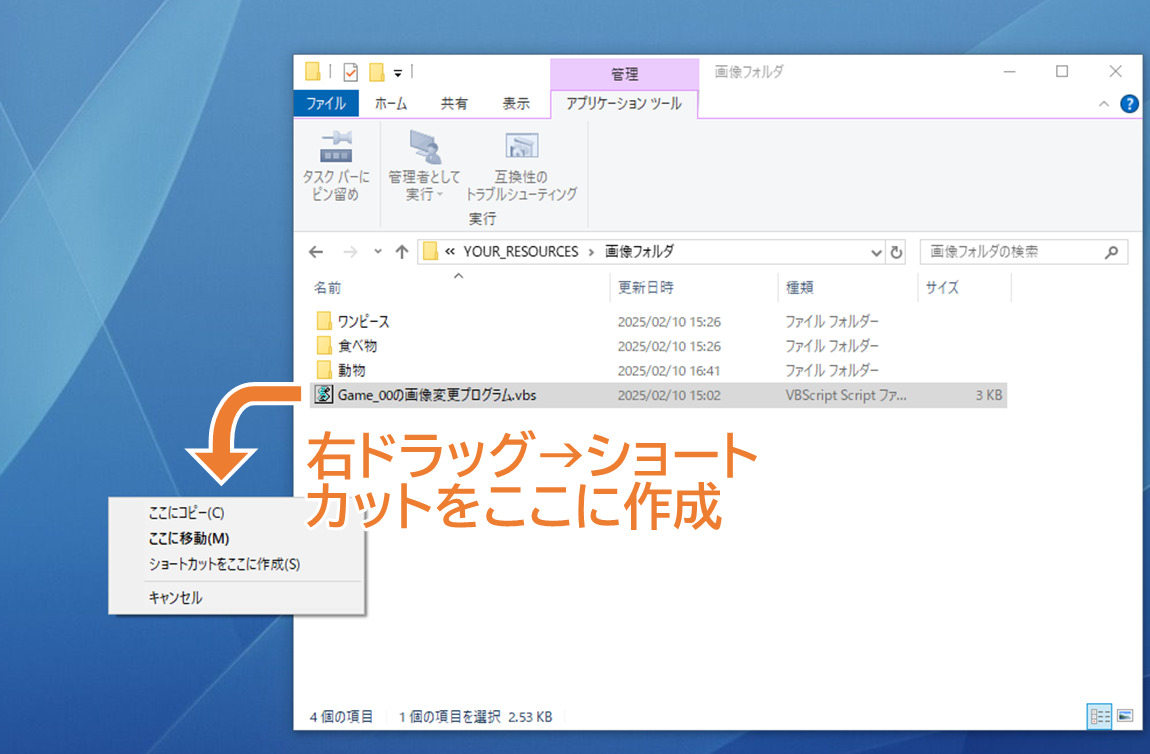Image resolution: width=1150 pixels, height=754 pixels.
Task: Open the blue help question mark
Action: pyautogui.click(x=1129, y=104)
